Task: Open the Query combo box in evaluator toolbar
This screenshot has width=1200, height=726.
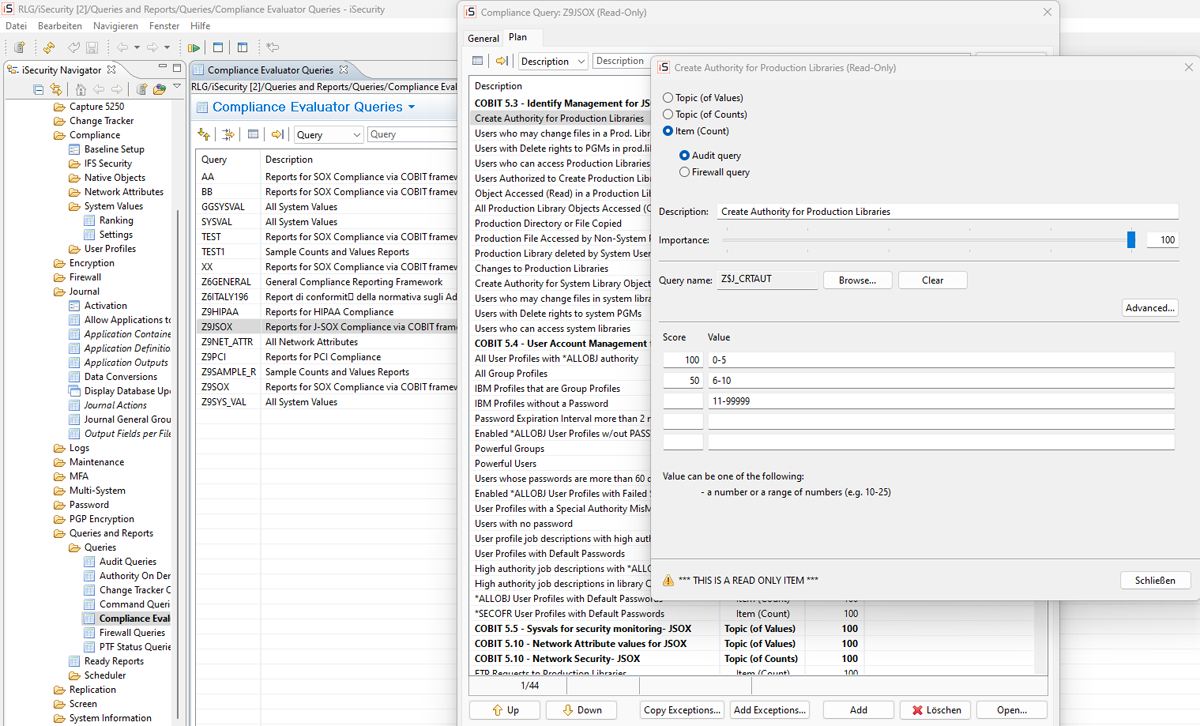Action: click(328, 134)
